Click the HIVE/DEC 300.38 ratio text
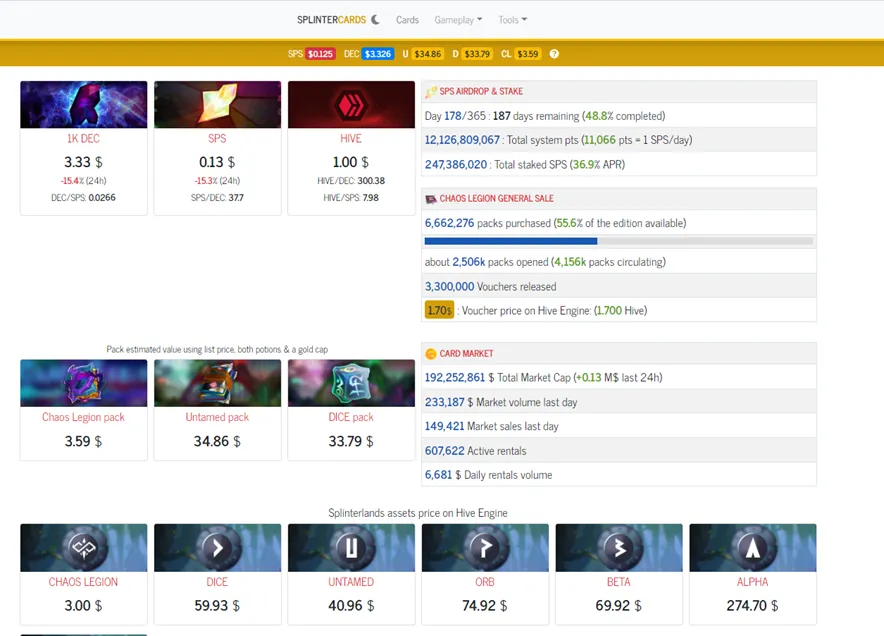 point(351,181)
